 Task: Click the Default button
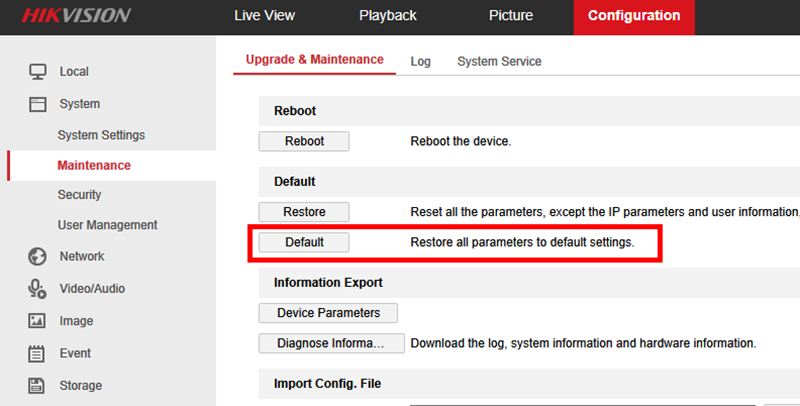click(304, 242)
